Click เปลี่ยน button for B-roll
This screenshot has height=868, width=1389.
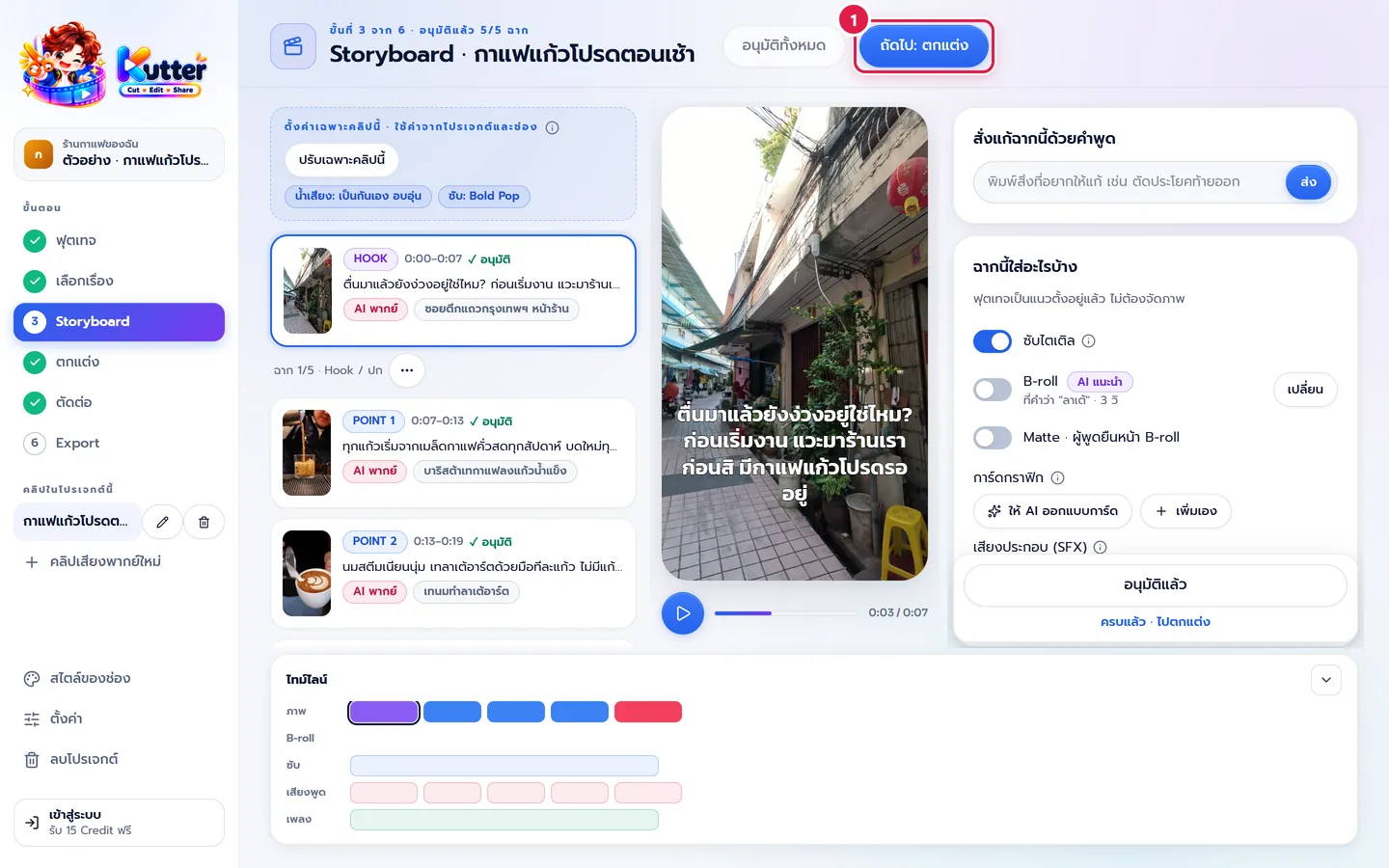pos(1305,390)
